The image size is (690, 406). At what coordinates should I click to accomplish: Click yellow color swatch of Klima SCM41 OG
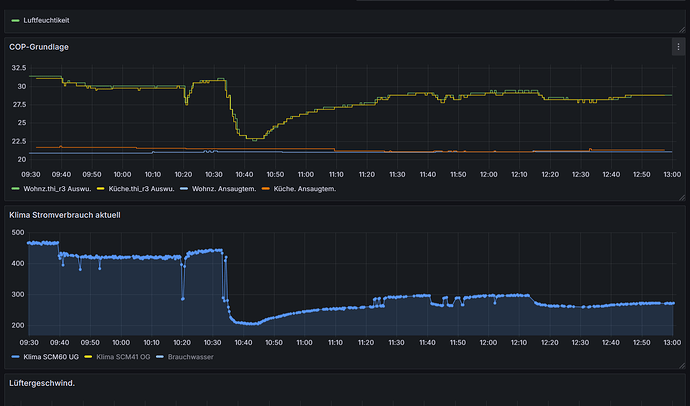(x=88, y=357)
